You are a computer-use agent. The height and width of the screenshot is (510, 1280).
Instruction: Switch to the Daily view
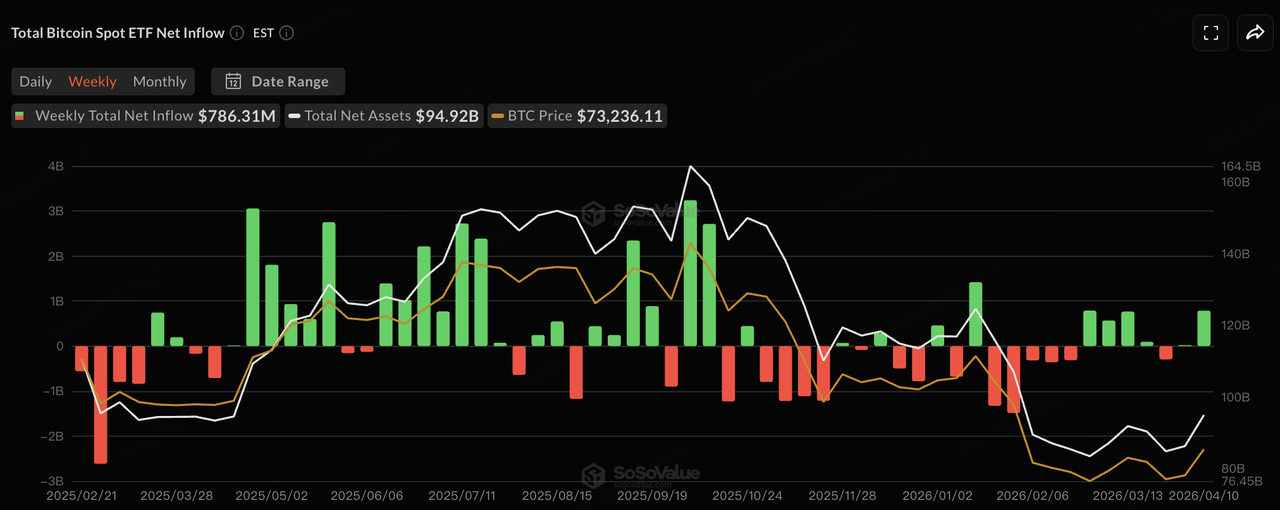(x=36, y=81)
